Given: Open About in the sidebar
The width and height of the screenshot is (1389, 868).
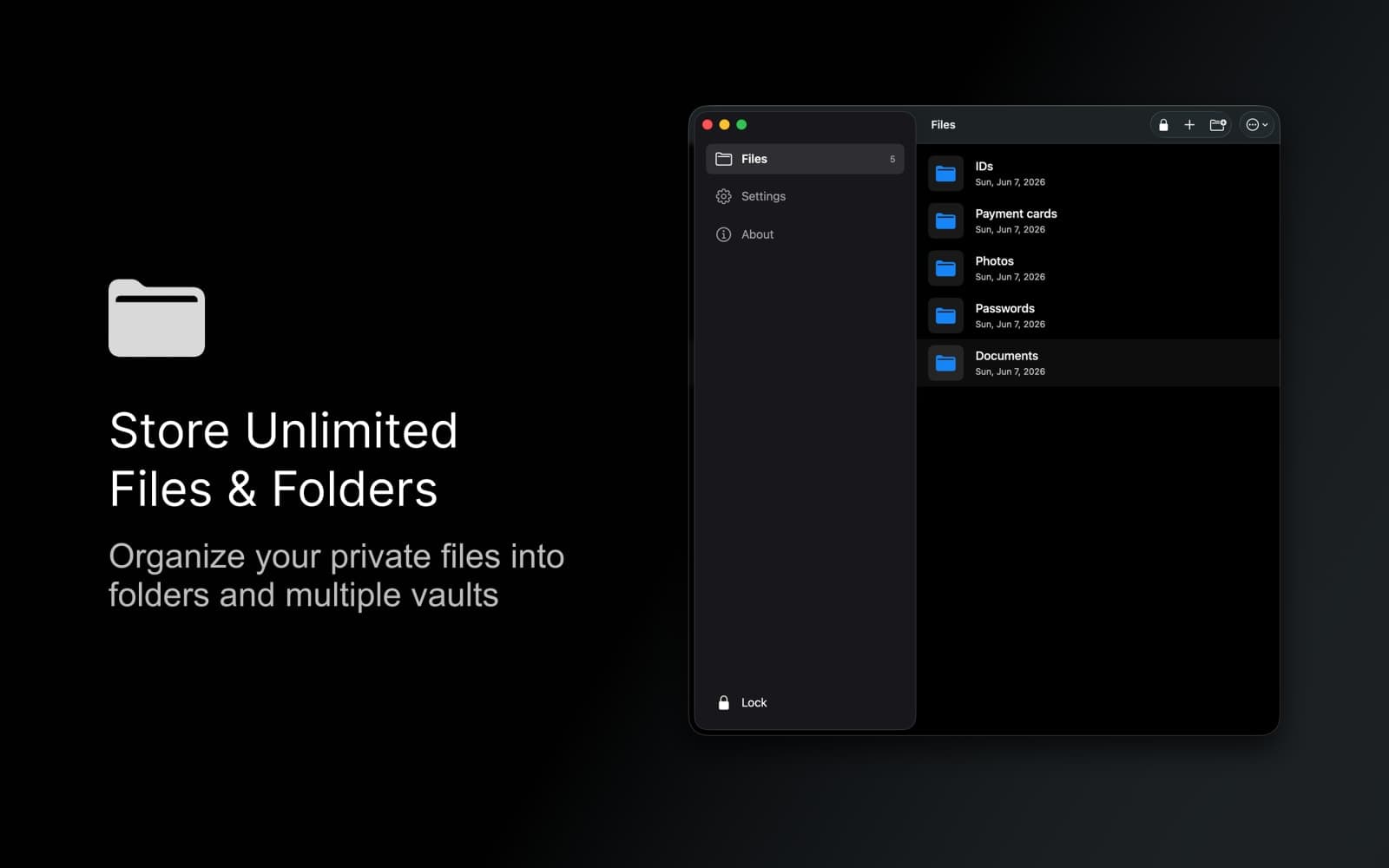Looking at the screenshot, I should 805,234.
